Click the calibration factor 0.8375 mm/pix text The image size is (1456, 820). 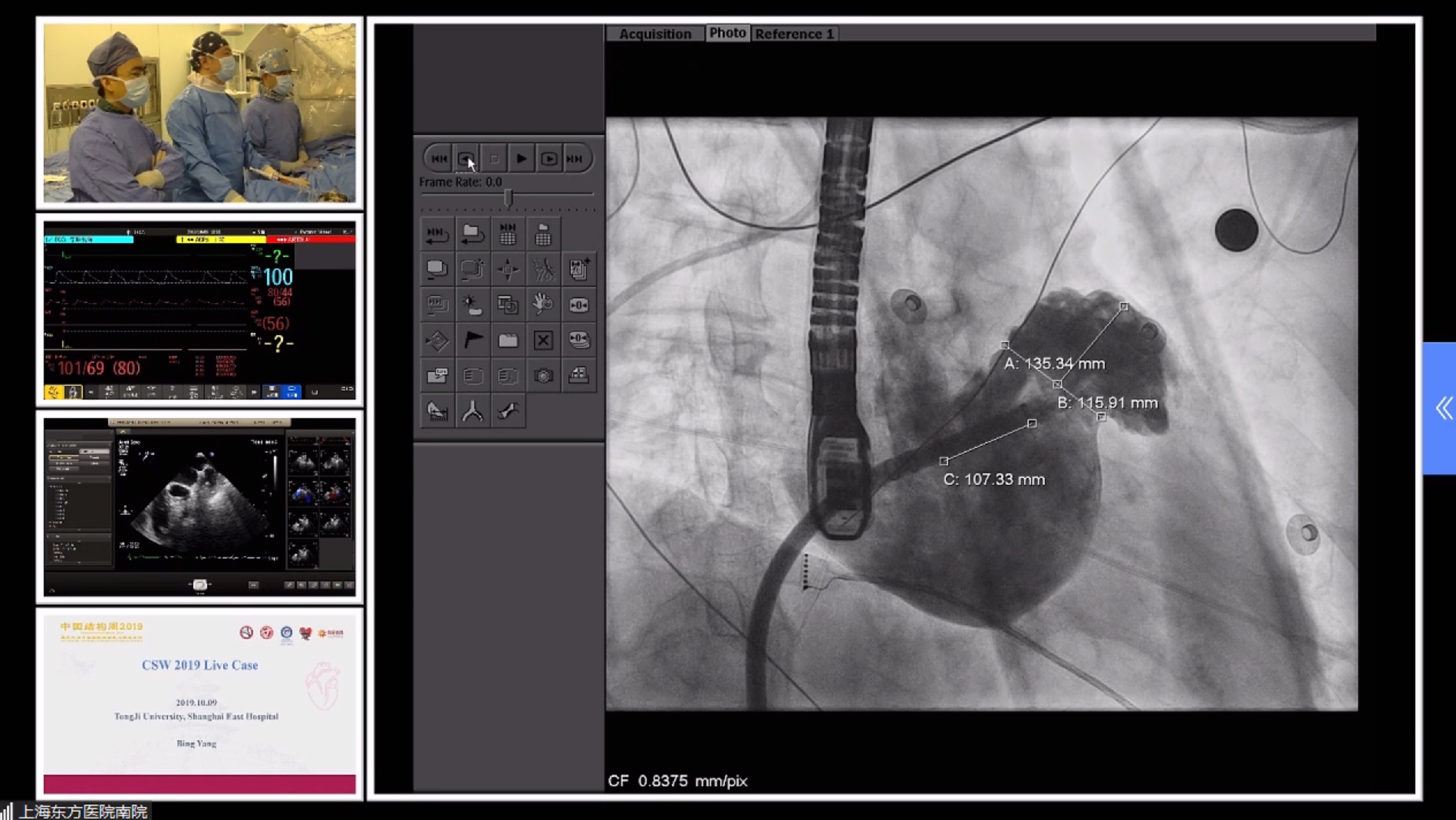click(678, 781)
